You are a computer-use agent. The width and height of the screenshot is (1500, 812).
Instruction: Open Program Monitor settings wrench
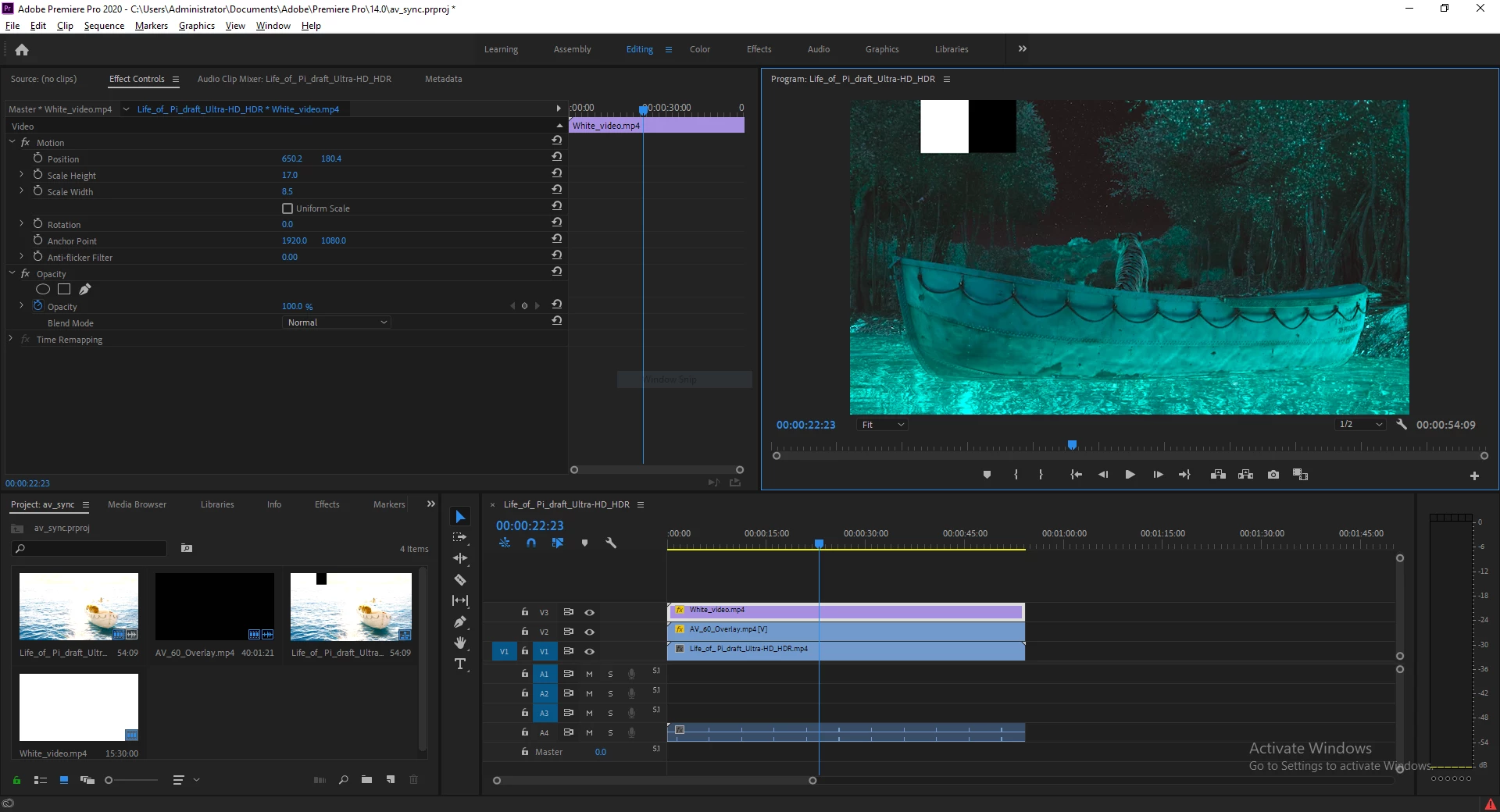point(1402,425)
